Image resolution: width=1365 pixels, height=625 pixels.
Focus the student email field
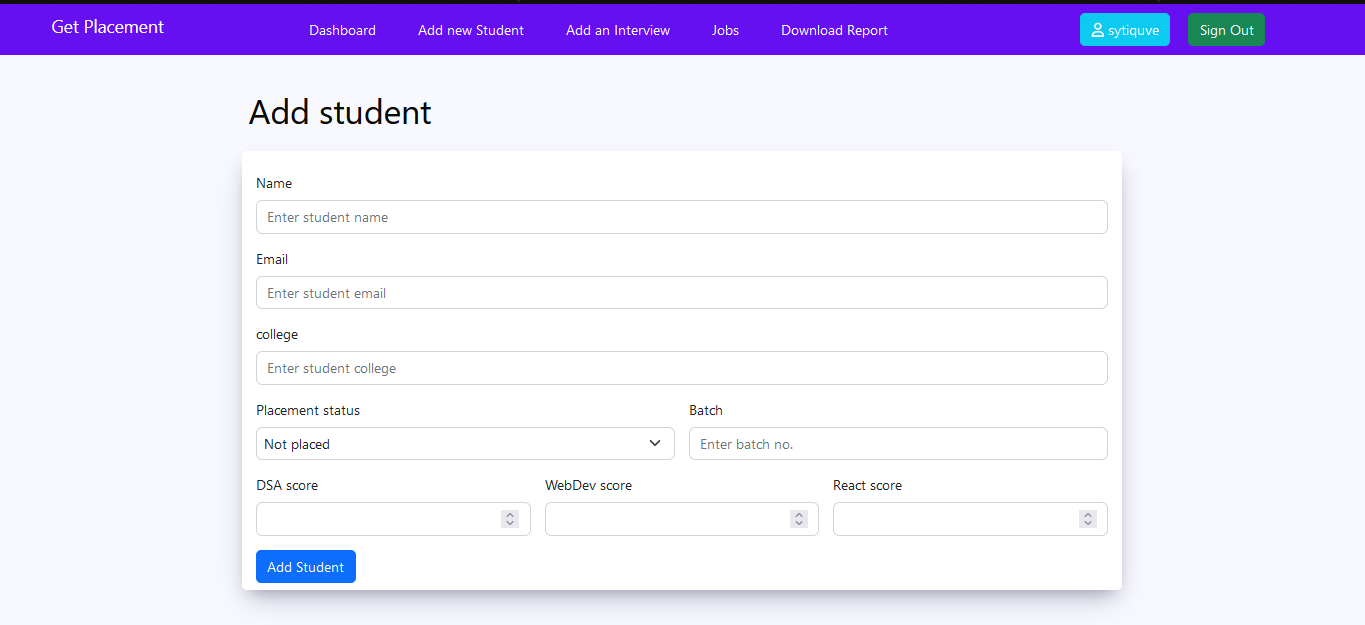[x=682, y=293]
